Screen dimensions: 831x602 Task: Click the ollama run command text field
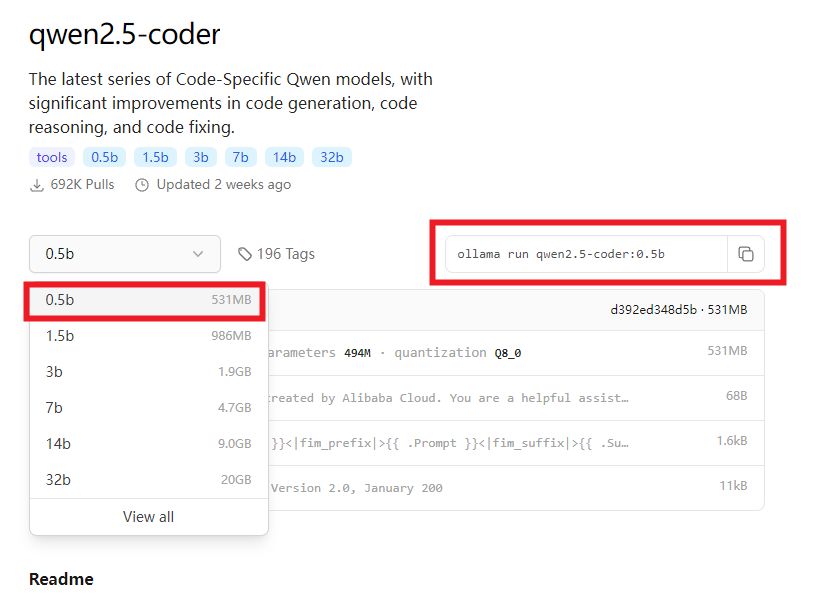tap(586, 254)
